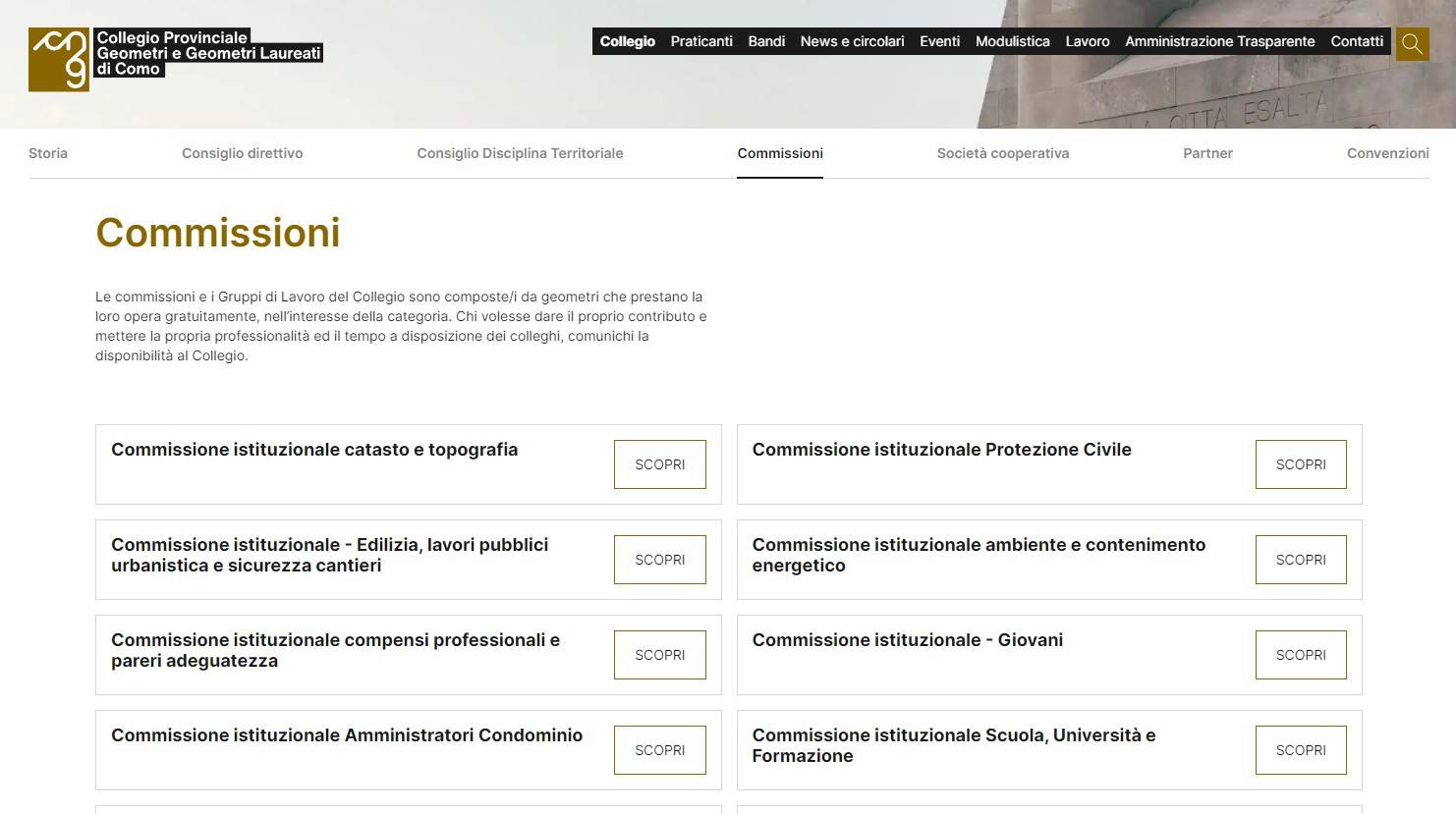
Task: Open the search magnifier icon
Action: point(1413,43)
